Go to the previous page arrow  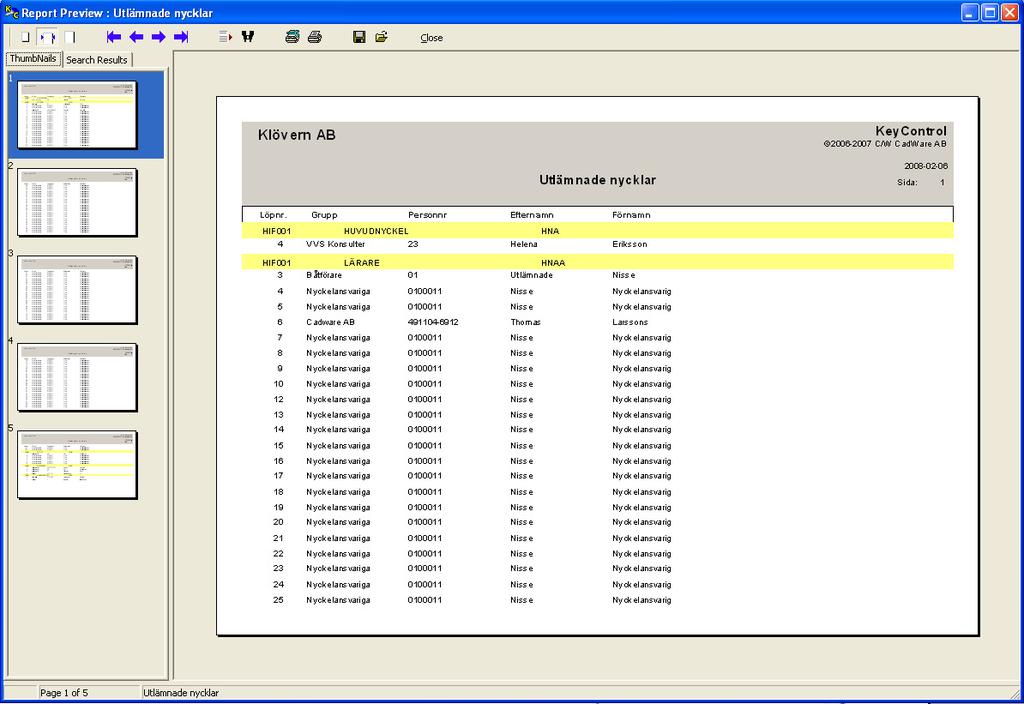136,37
